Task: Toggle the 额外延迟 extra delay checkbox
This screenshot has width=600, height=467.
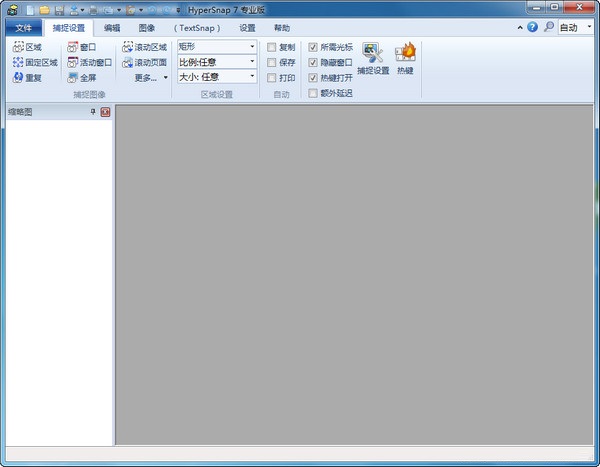Action: pos(313,93)
